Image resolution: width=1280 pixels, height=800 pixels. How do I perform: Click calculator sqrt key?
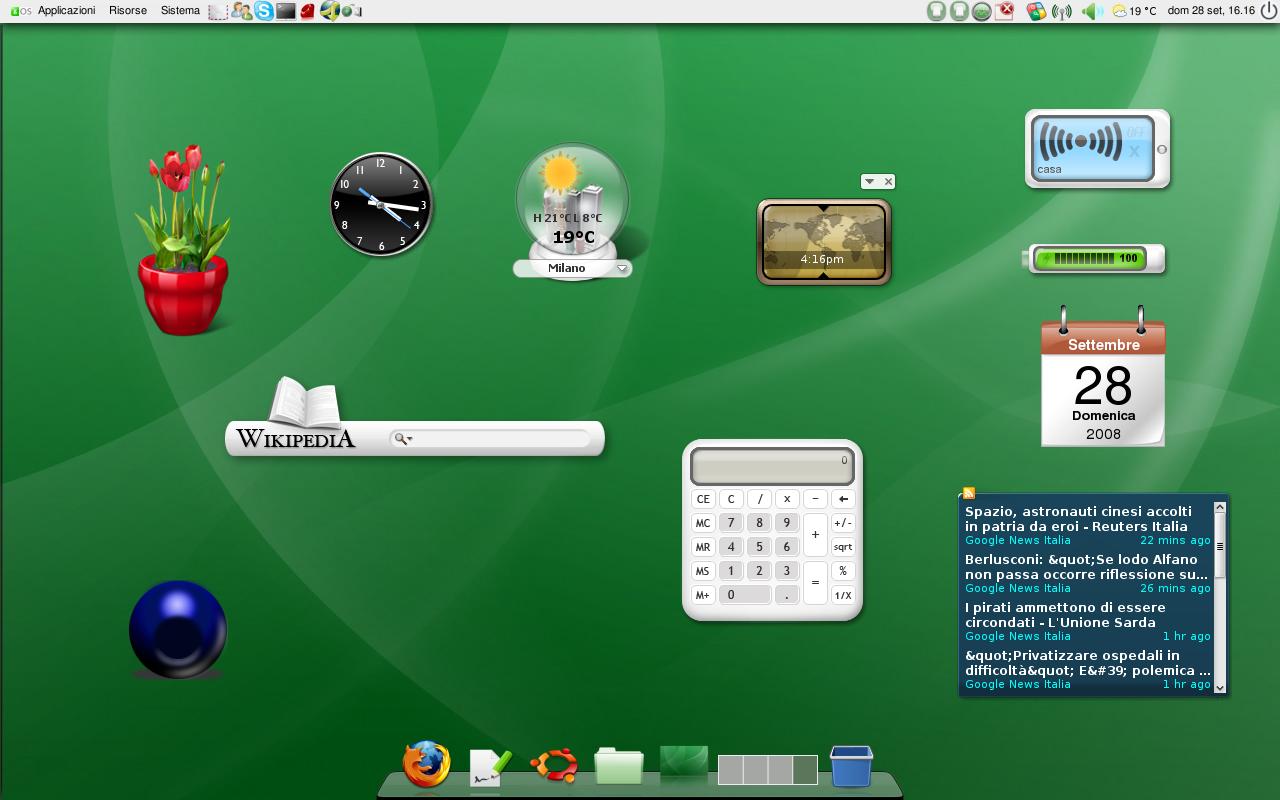pos(843,546)
